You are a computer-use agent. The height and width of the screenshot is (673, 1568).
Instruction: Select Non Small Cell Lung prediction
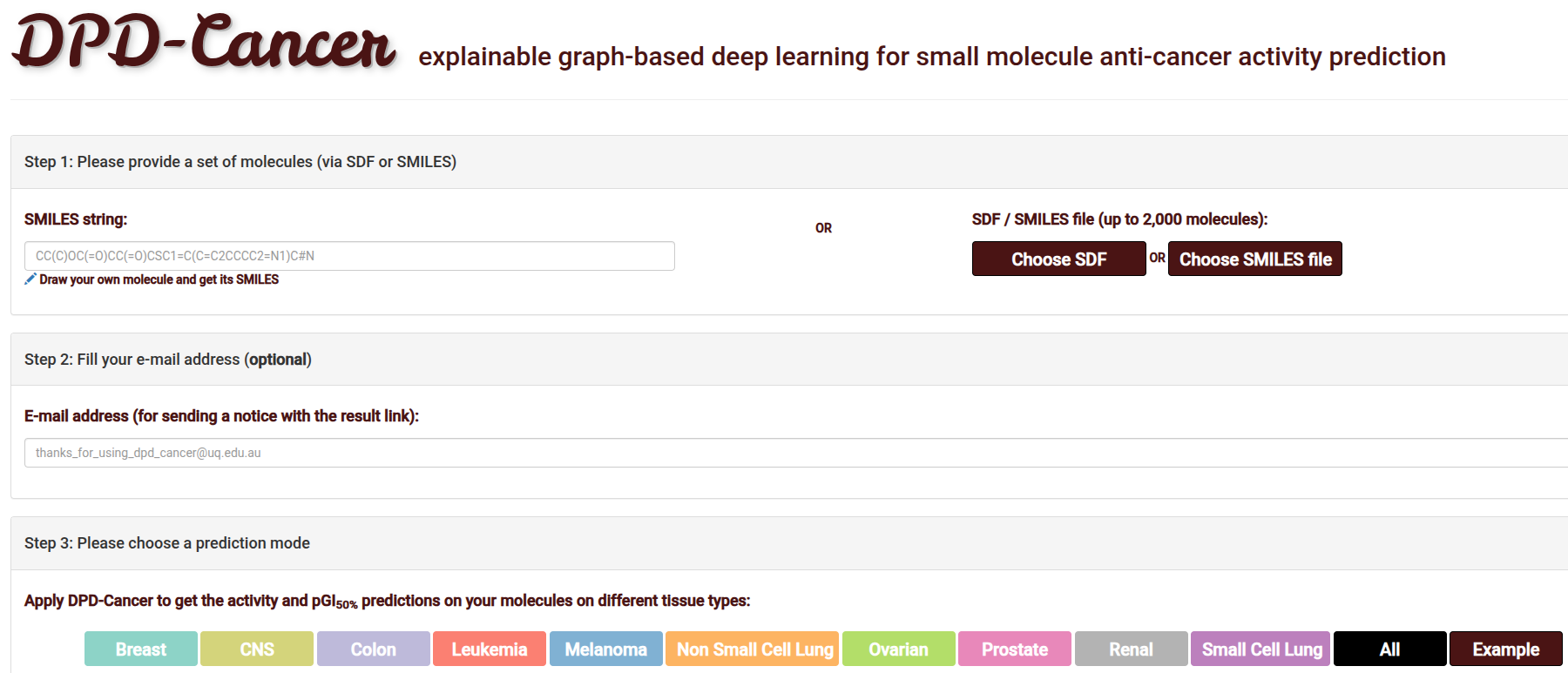[754, 649]
